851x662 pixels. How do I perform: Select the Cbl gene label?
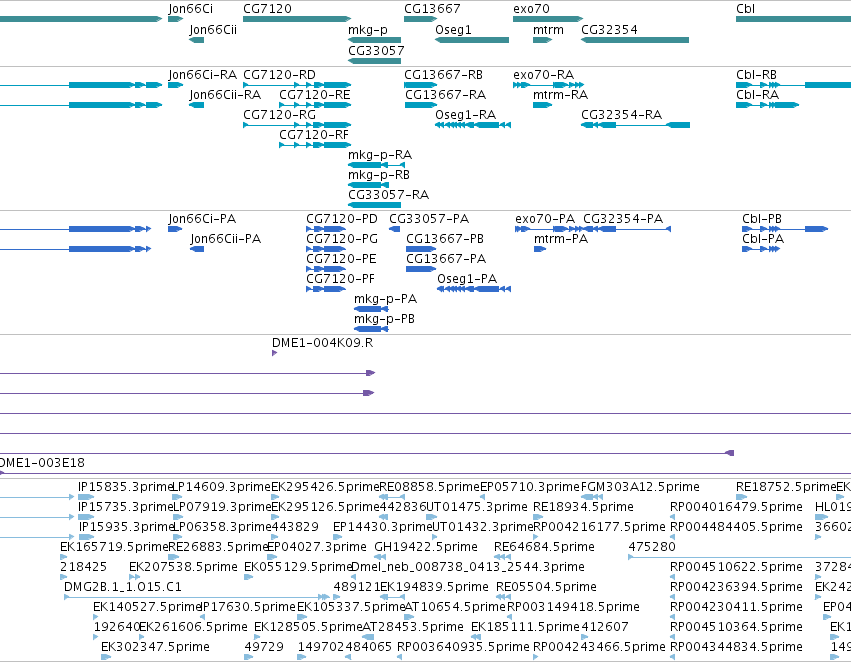745,9
